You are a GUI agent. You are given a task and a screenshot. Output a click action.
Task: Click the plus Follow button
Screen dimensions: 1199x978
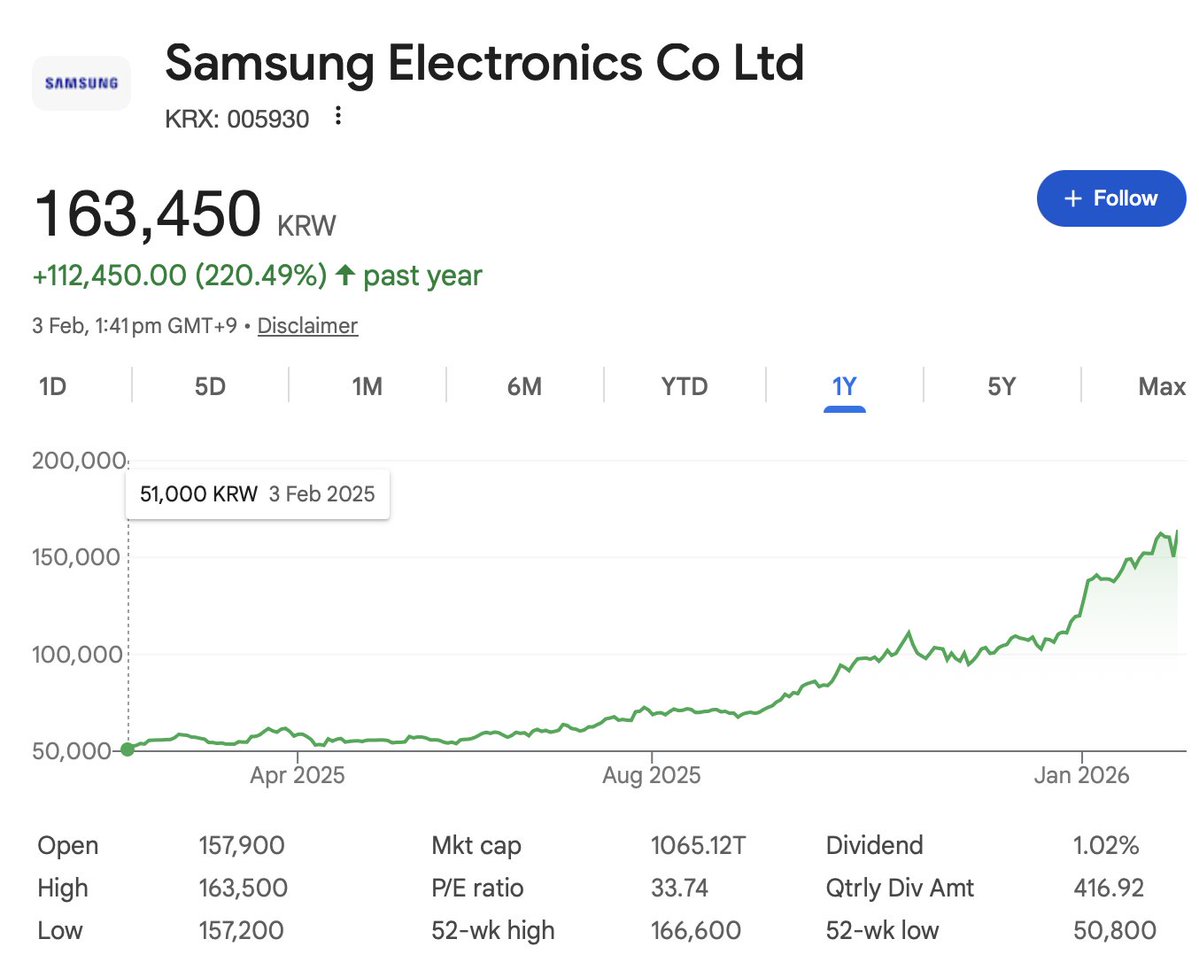pyautogui.click(x=1110, y=198)
